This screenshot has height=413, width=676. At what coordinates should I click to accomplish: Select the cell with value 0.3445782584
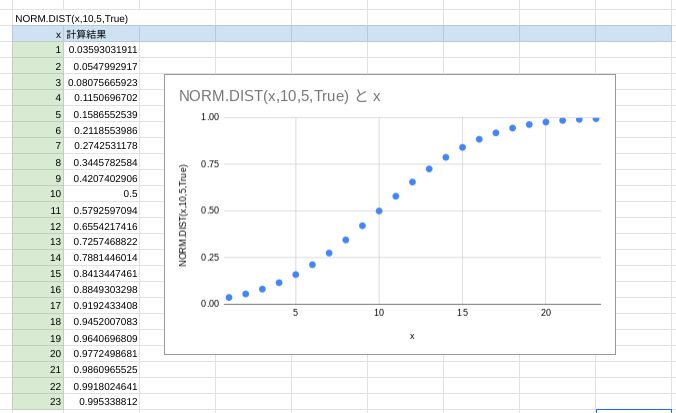tap(102, 162)
